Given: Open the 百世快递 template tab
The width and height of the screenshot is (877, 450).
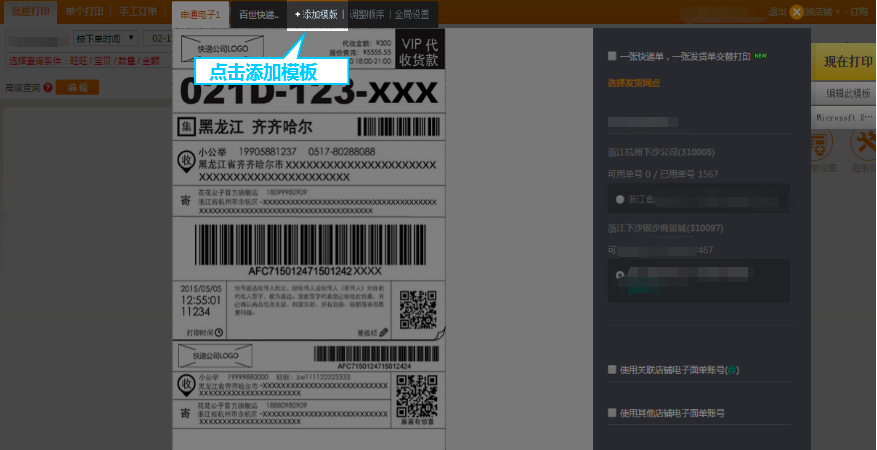Looking at the screenshot, I should pyautogui.click(x=258, y=15).
